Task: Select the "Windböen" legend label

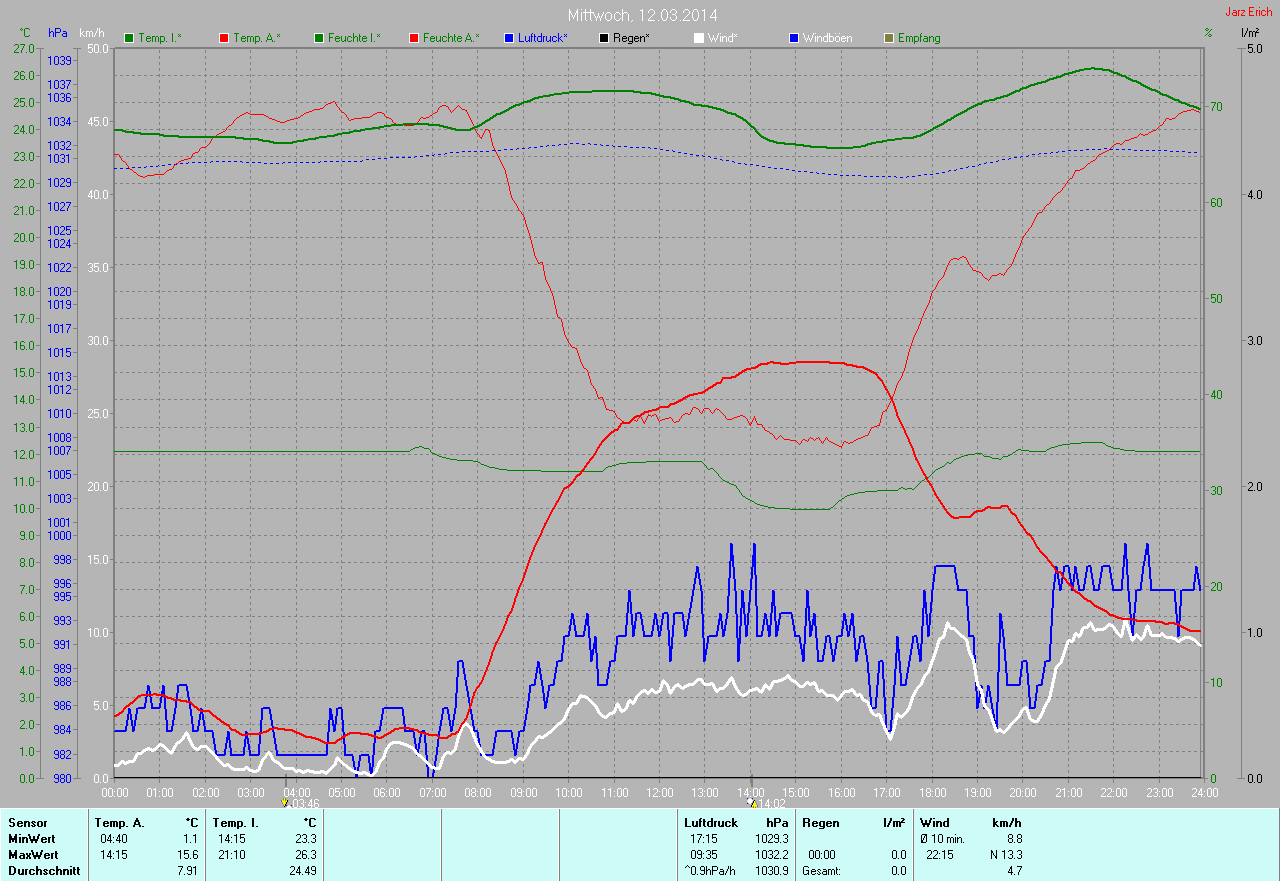Action: (x=827, y=38)
